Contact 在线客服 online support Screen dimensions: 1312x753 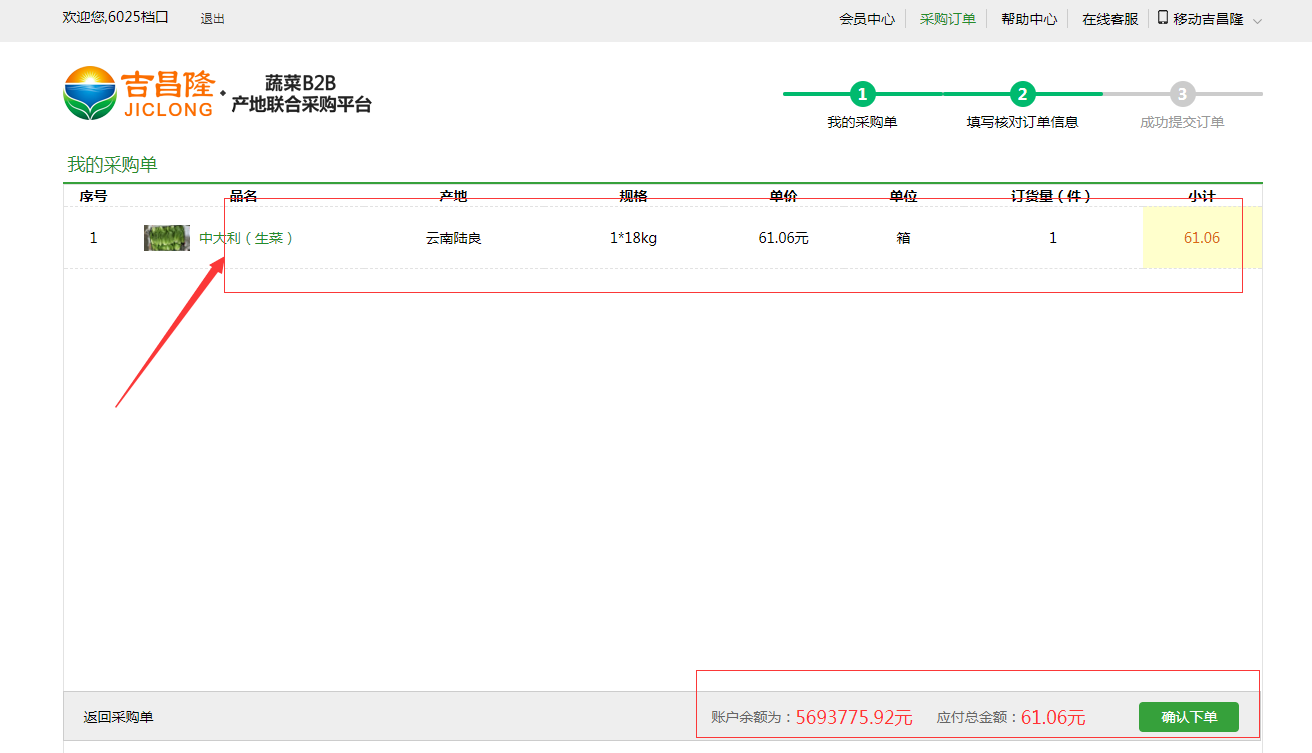click(x=1110, y=19)
